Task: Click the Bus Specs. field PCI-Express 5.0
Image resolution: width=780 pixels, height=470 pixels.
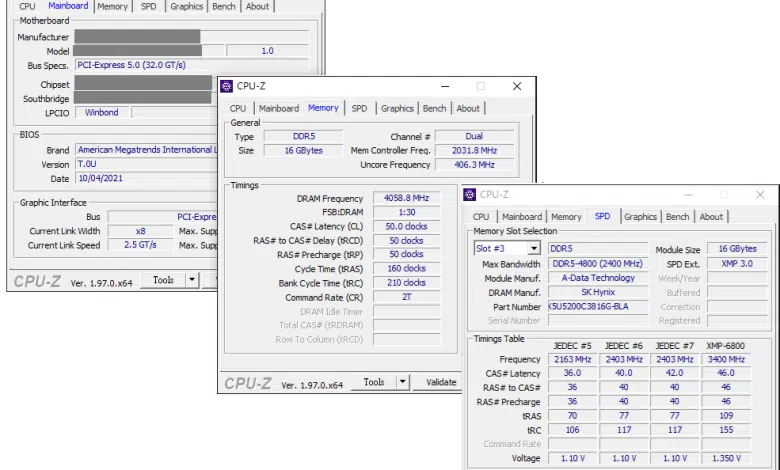Action: click(x=192, y=65)
